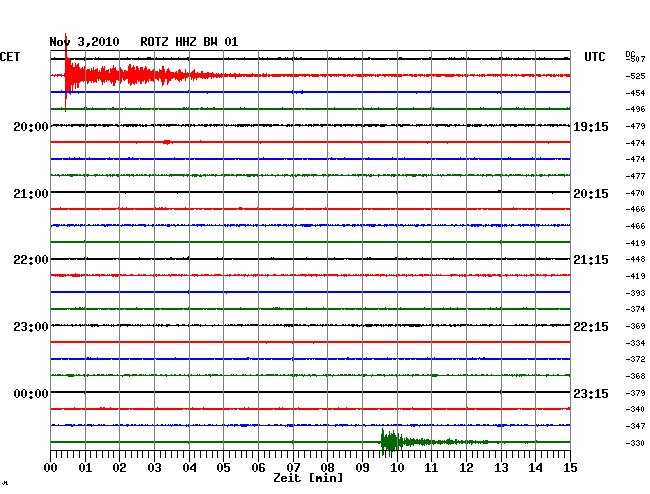This screenshot has width=650, height=494.
Task: Click the "11" minute axis label
Action: click(431, 468)
